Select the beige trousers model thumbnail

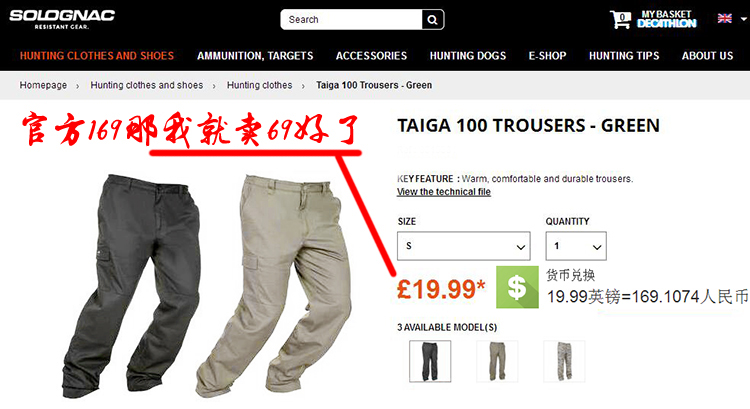pos(497,361)
